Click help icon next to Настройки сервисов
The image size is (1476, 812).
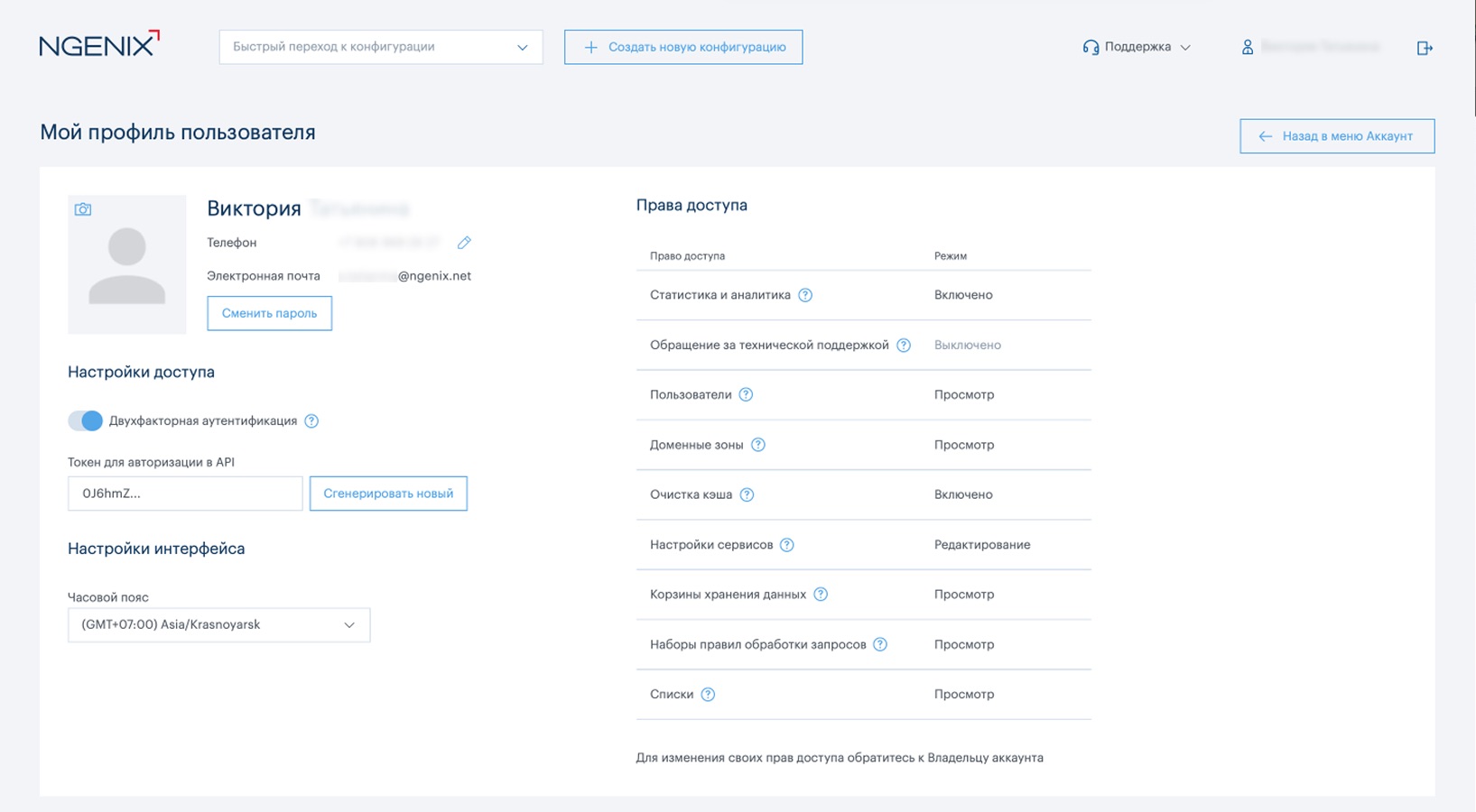pos(787,545)
